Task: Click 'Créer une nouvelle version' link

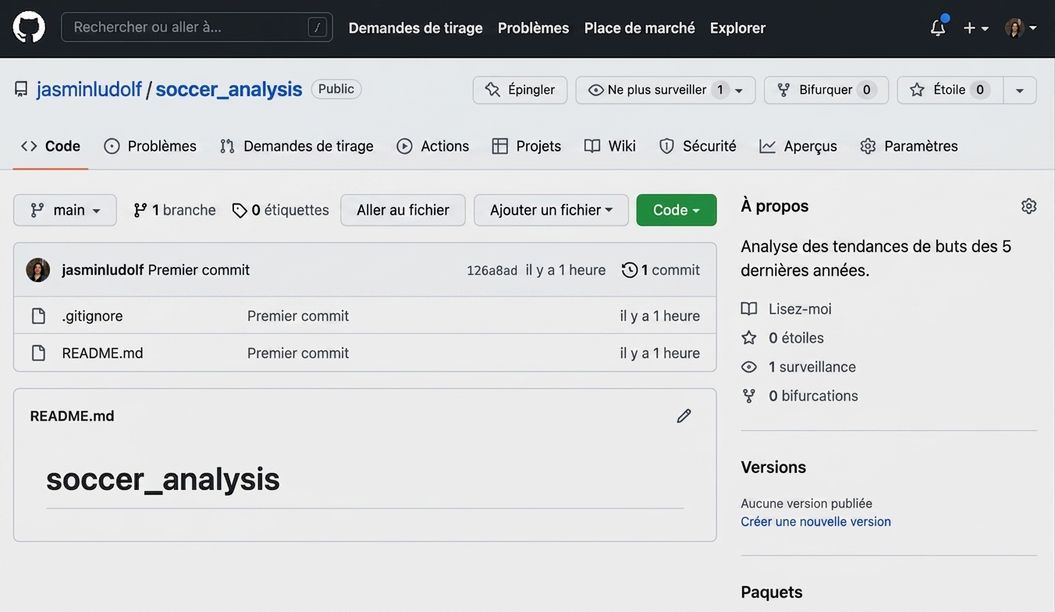Action: coord(815,521)
